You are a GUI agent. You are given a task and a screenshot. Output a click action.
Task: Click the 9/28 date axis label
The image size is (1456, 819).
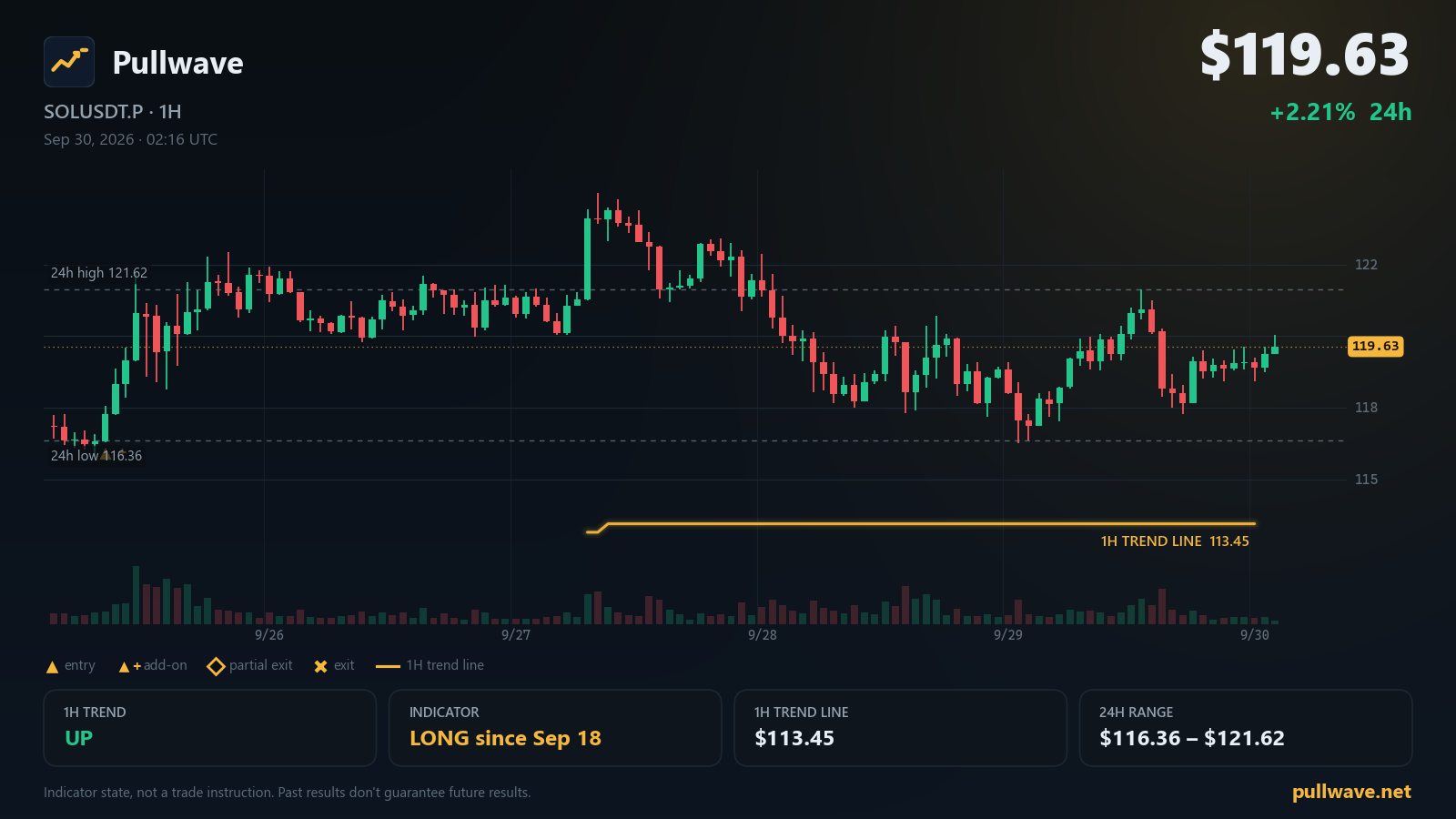(x=763, y=635)
